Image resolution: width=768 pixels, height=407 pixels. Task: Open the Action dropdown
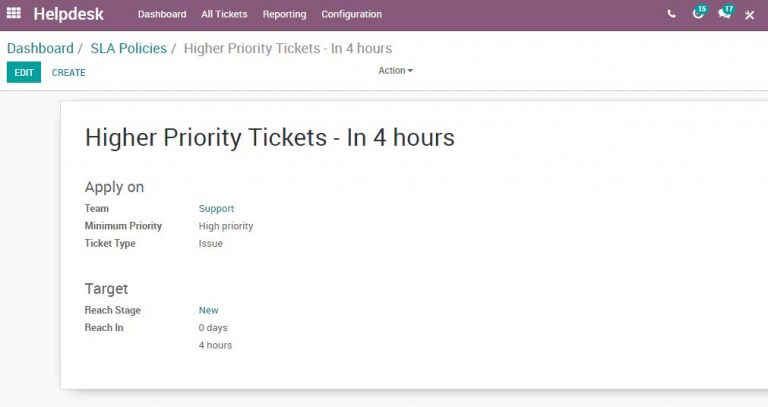(395, 70)
